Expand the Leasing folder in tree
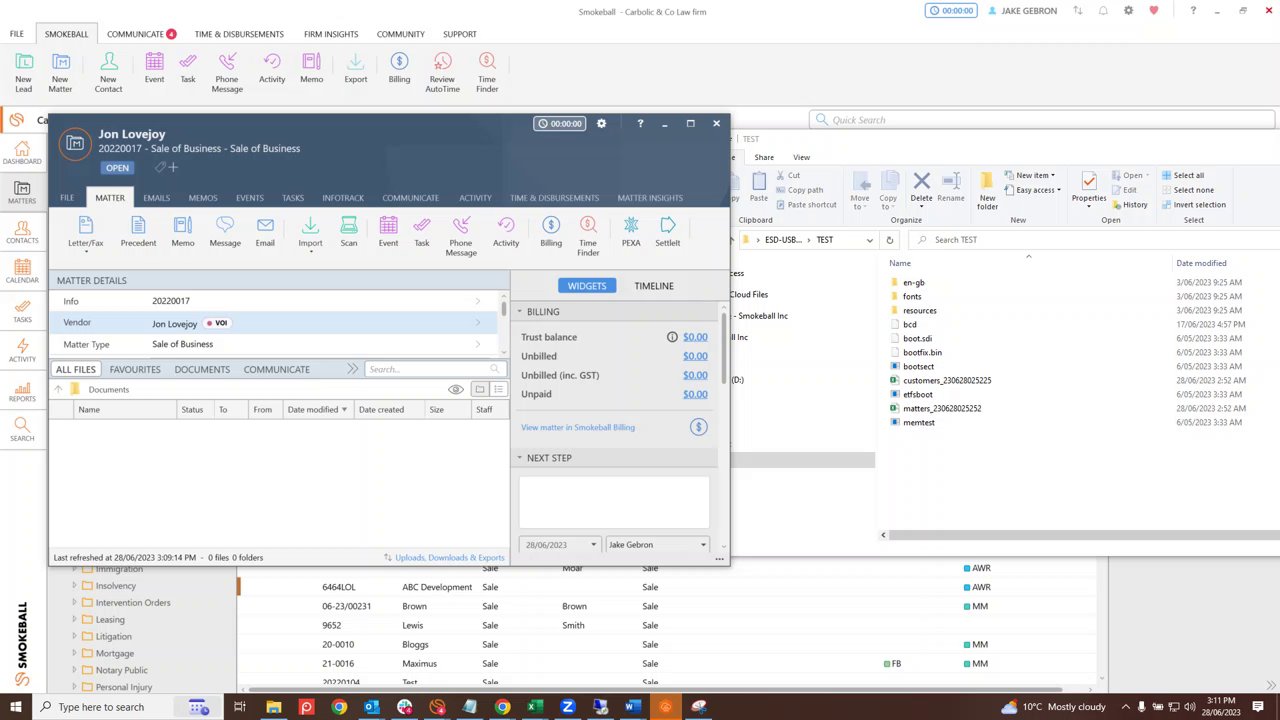 74,620
